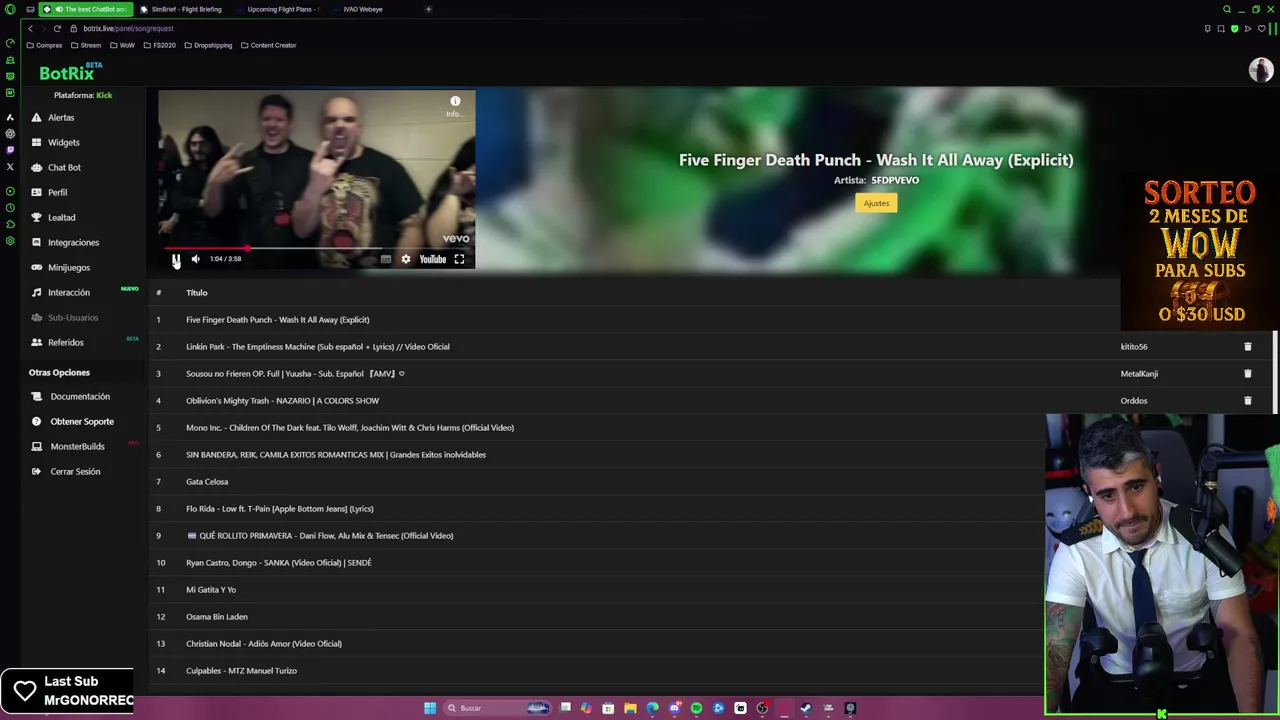The height and width of the screenshot is (720, 1280).
Task: Click the song list scrollbar
Action: 1275,370
